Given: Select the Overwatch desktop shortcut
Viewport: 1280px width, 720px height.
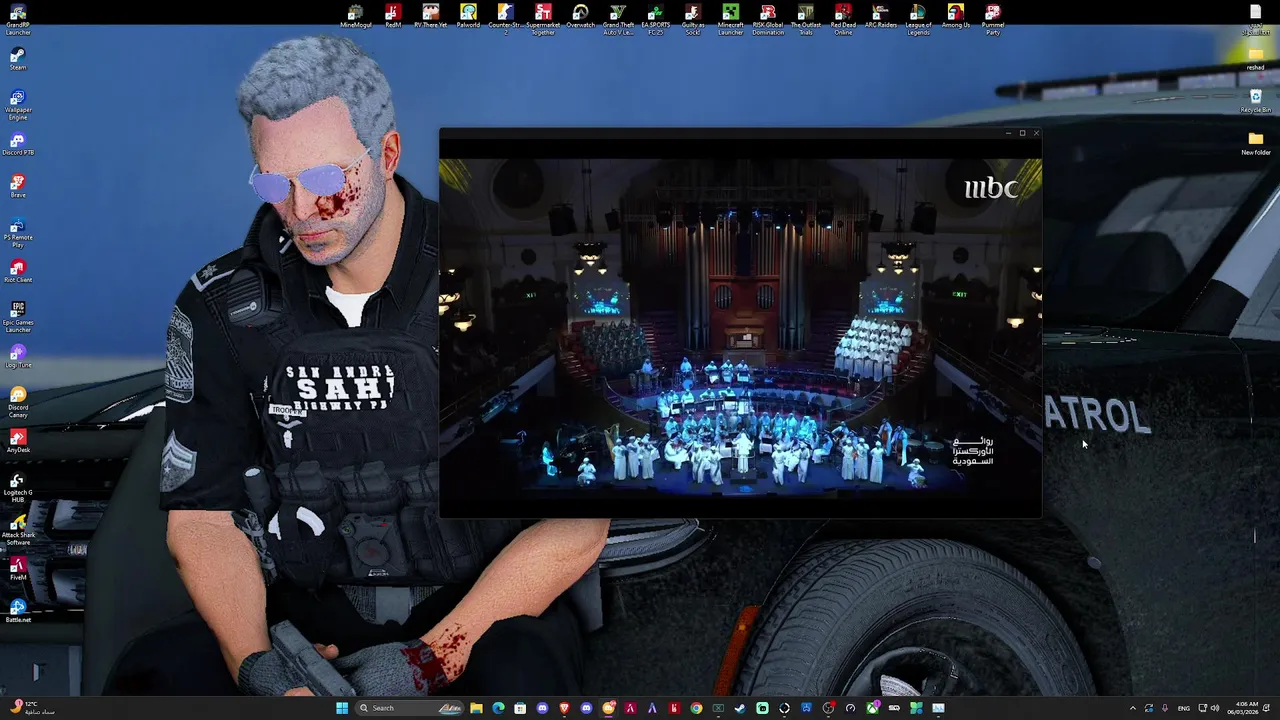Looking at the screenshot, I should click(x=580, y=16).
